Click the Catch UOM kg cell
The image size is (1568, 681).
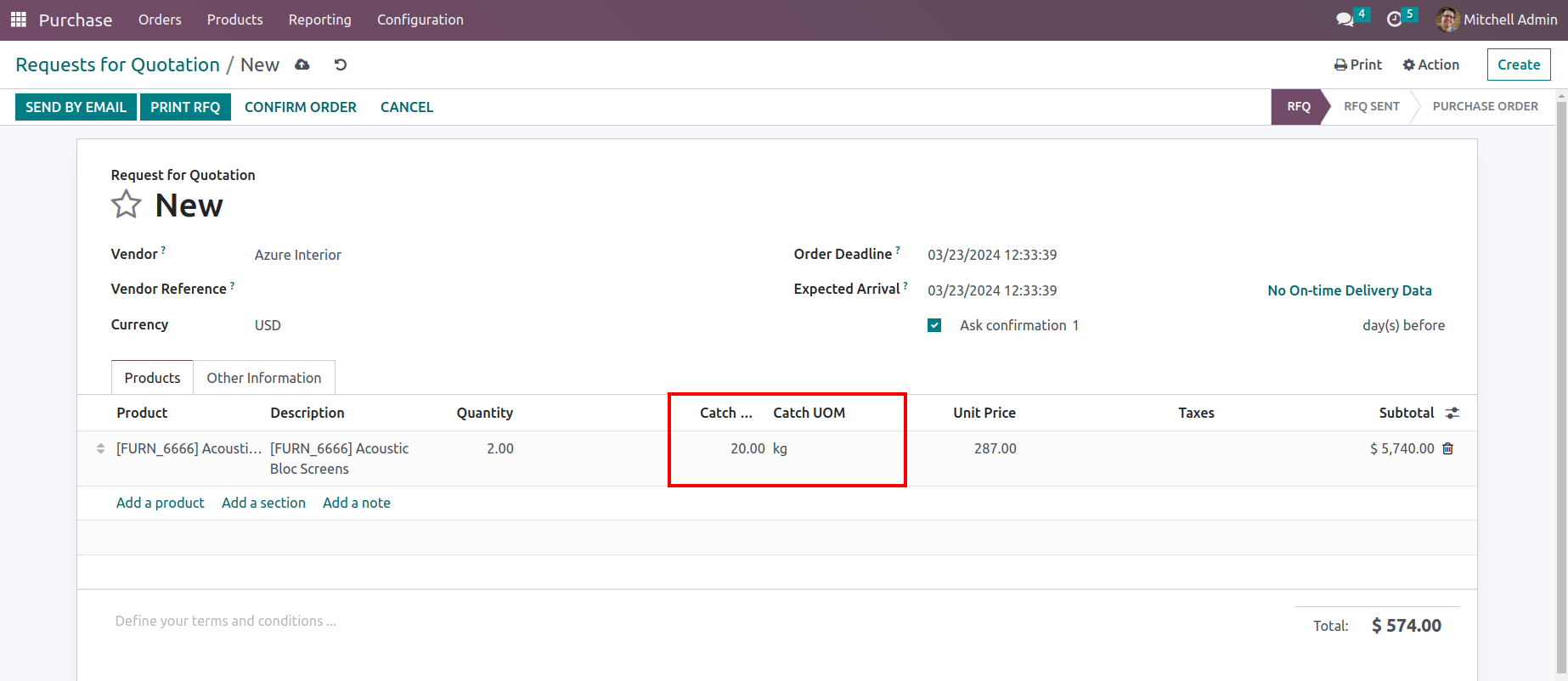780,448
